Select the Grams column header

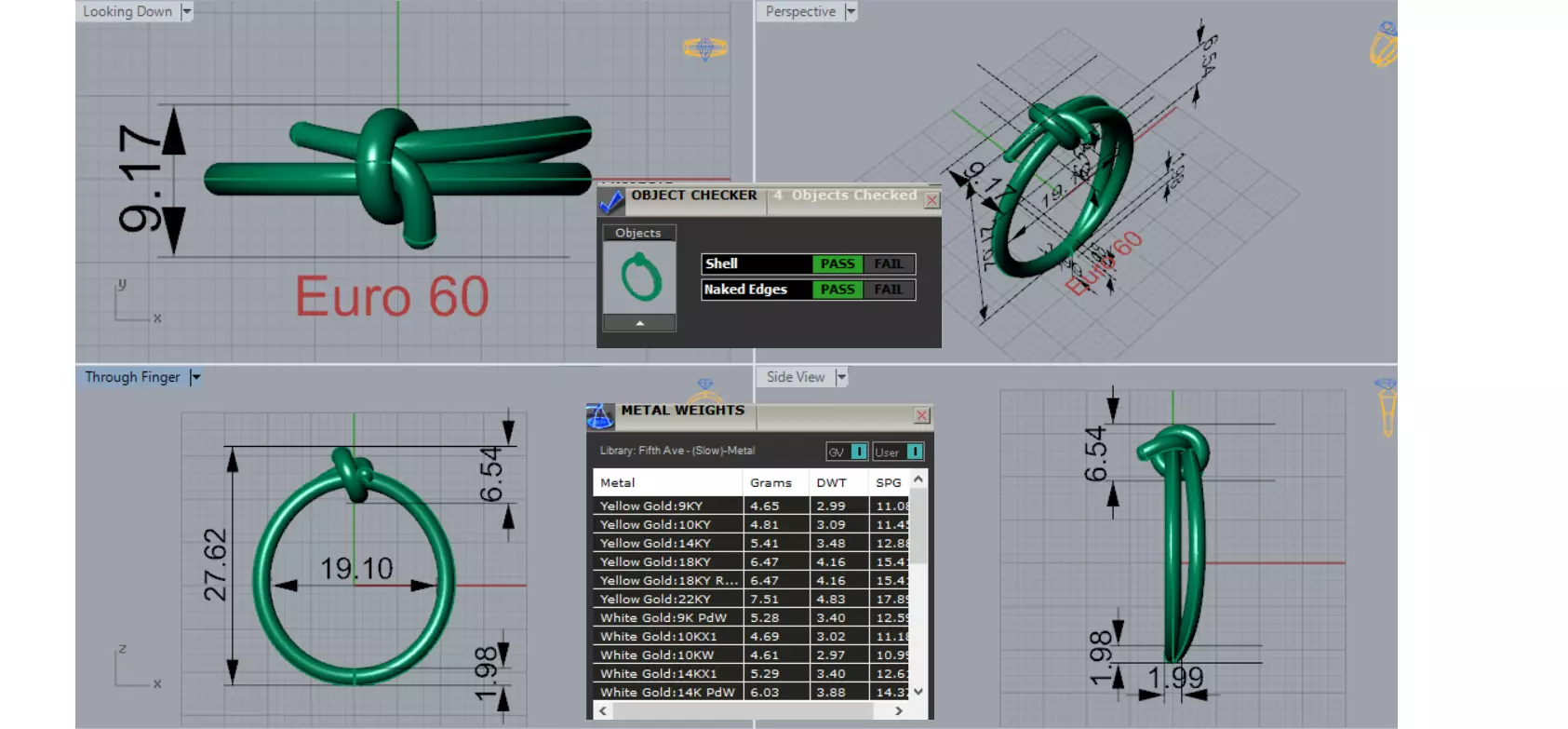(771, 482)
